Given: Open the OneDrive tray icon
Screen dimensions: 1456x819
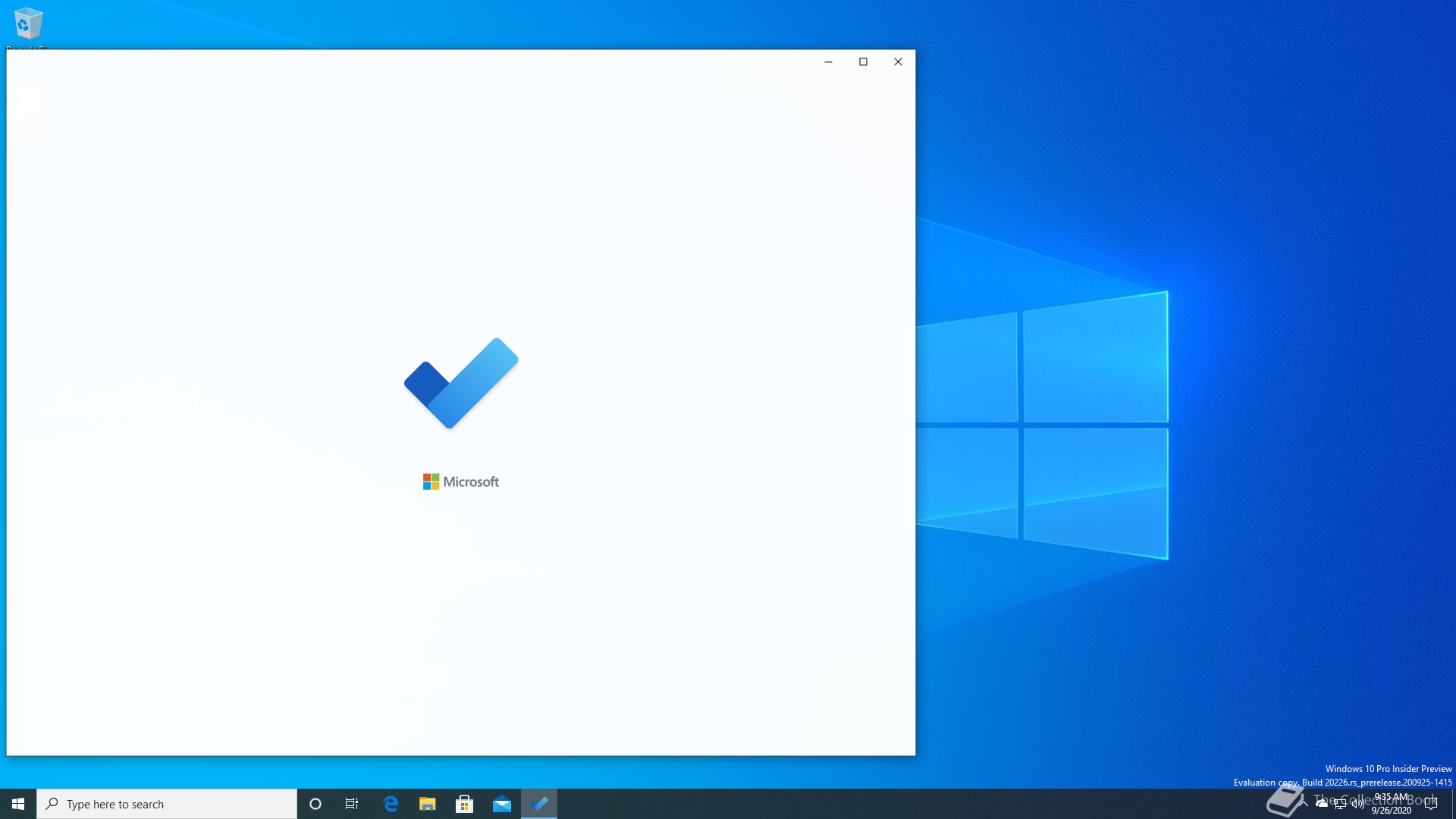Looking at the screenshot, I should [1322, 804].
